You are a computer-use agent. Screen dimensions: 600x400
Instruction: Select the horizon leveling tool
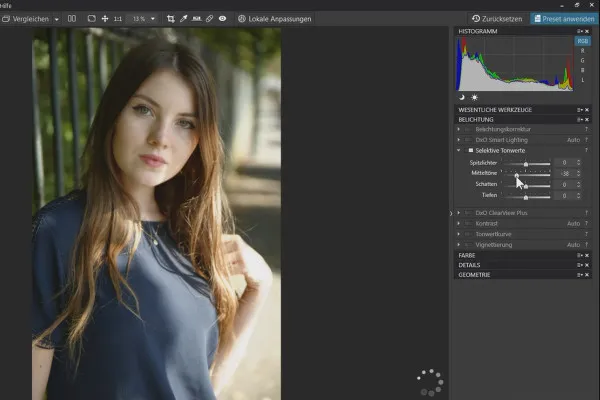coord(197,19)
